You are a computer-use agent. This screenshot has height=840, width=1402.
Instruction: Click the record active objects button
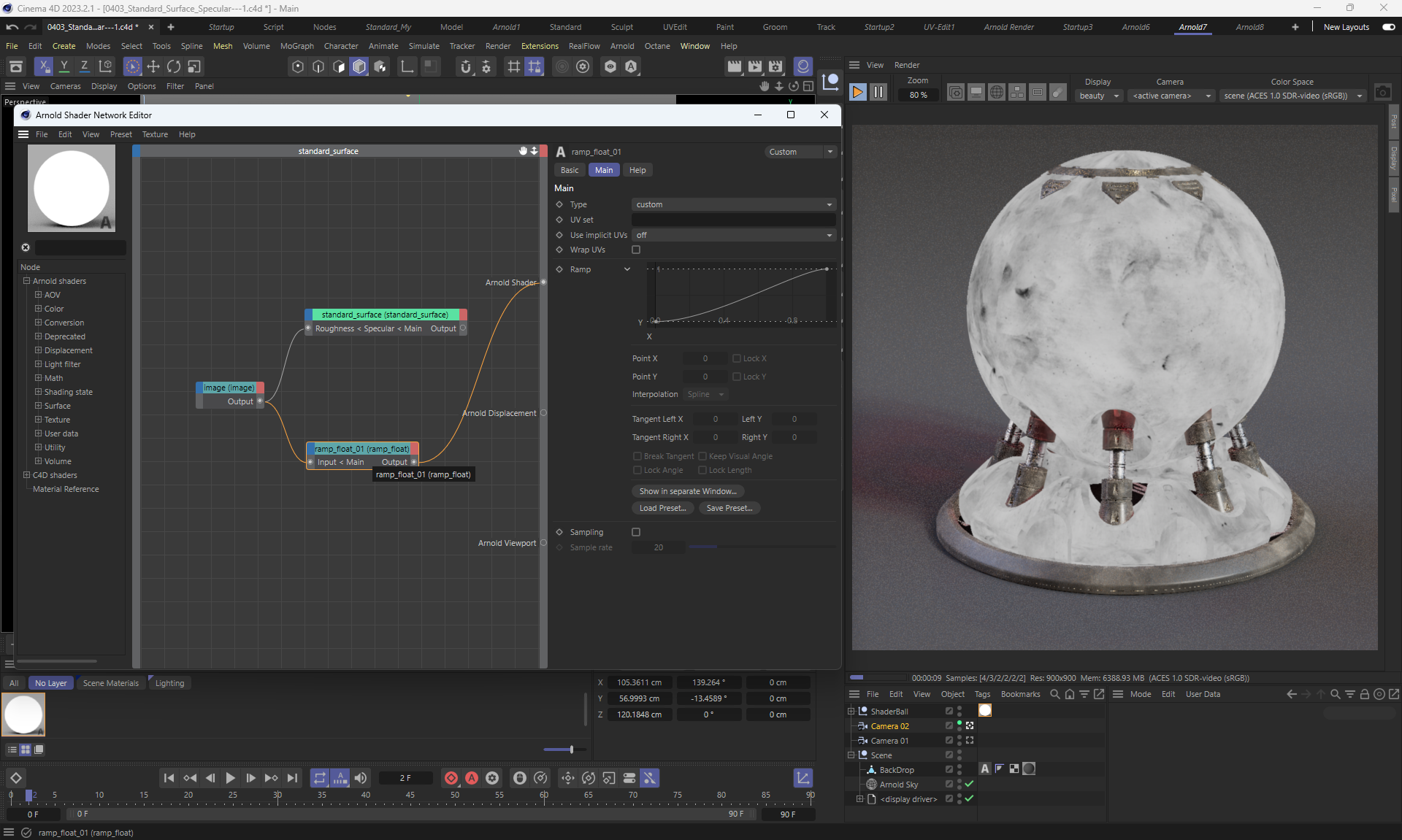[451, 778]
